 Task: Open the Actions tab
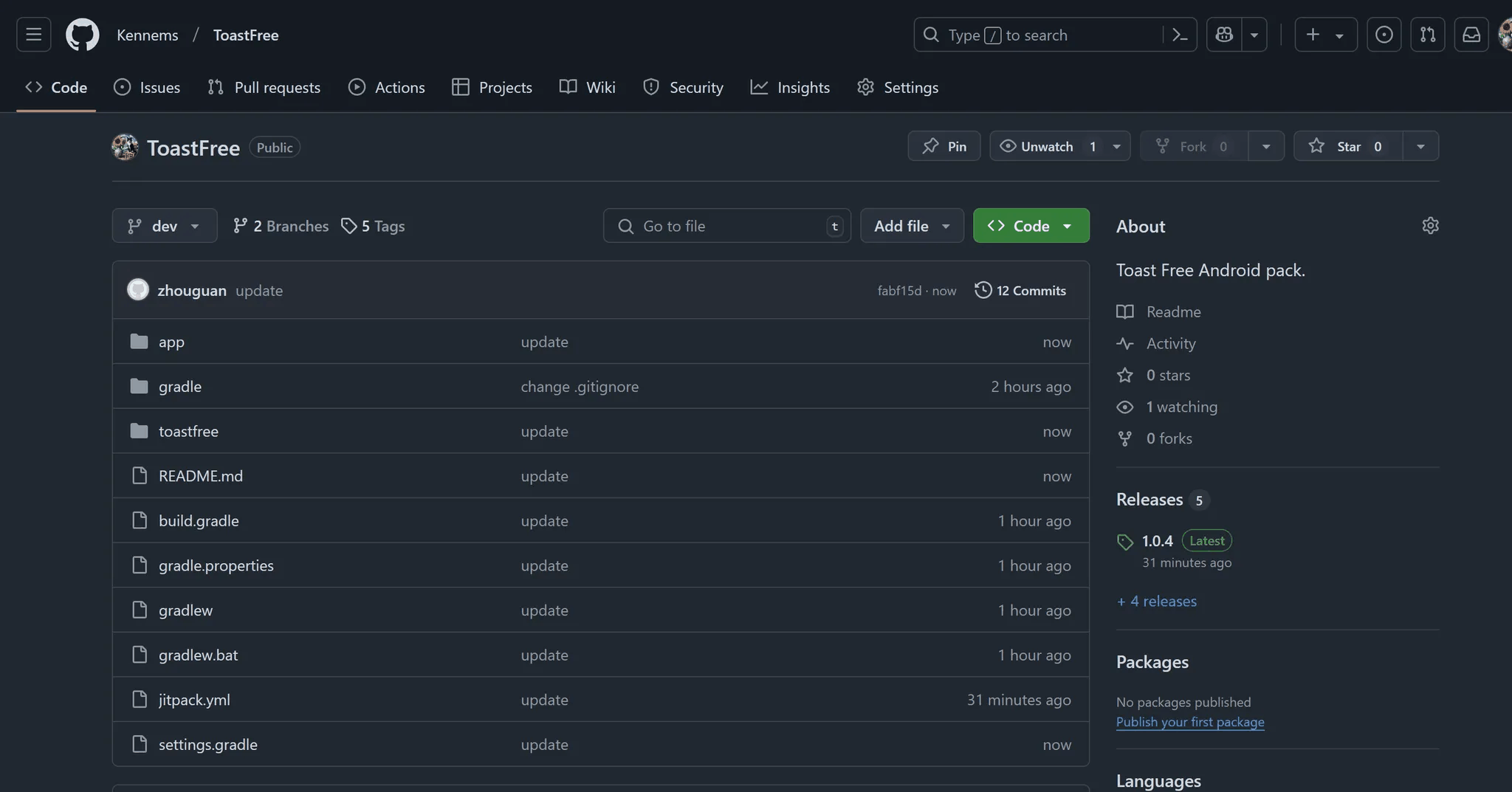[387, 87]
